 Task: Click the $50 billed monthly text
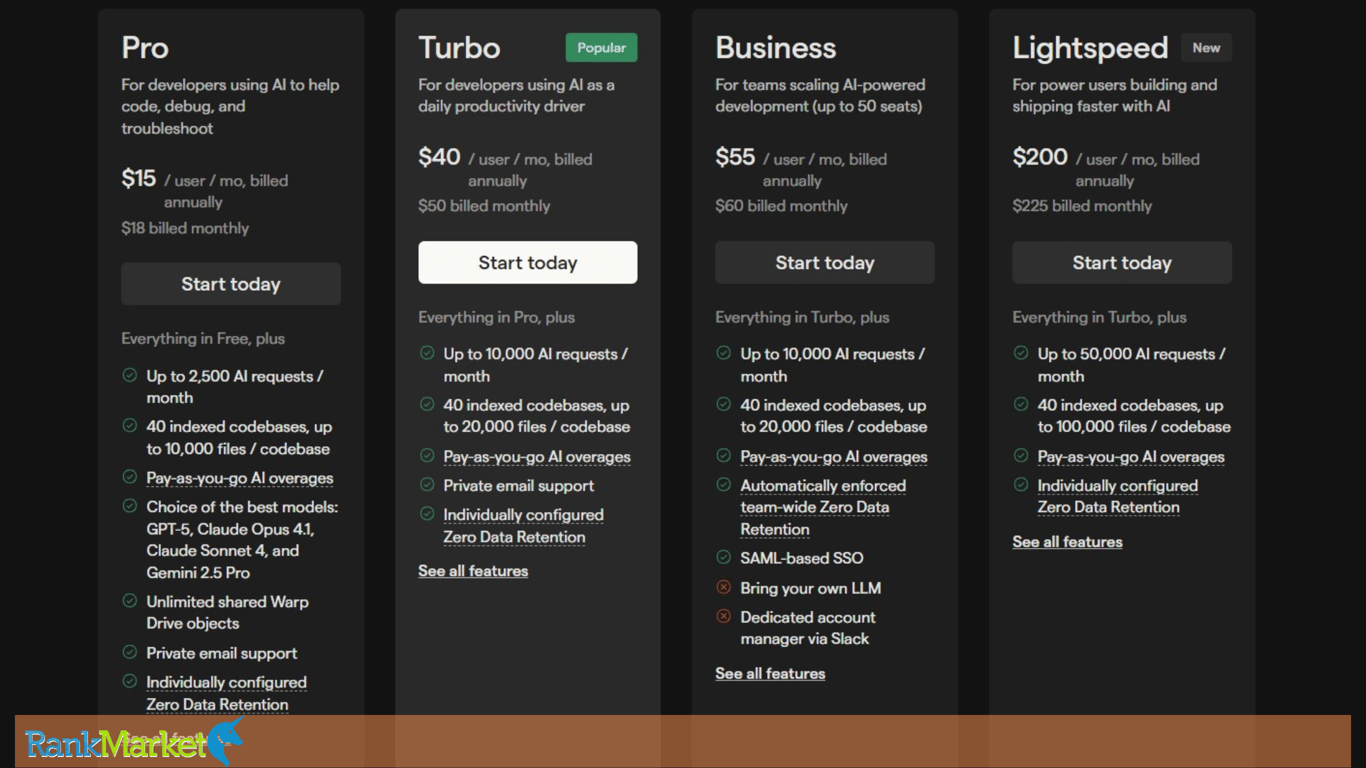point(484,206)
